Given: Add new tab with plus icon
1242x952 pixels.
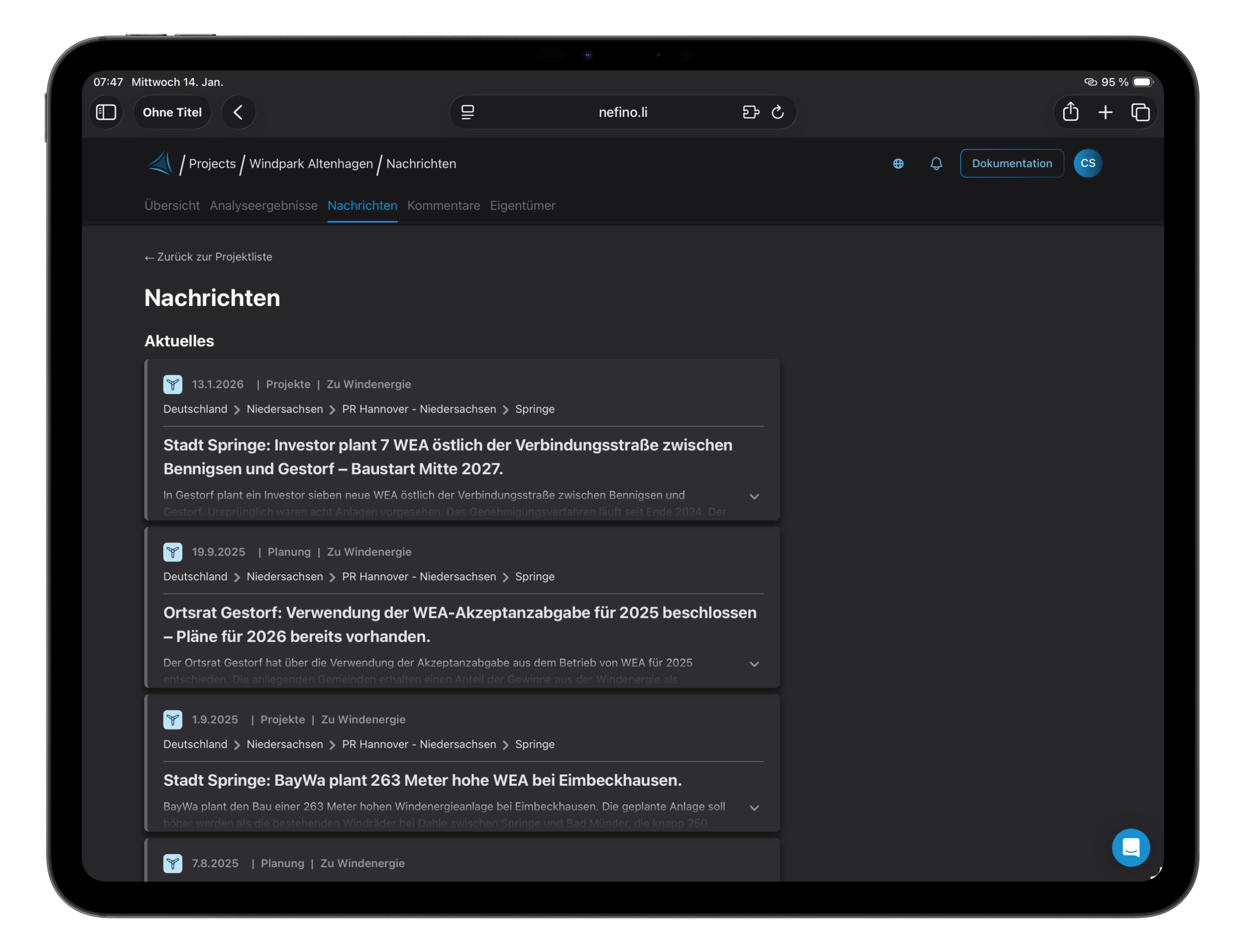Looking at the screenshot, I should pos(1105,112).
